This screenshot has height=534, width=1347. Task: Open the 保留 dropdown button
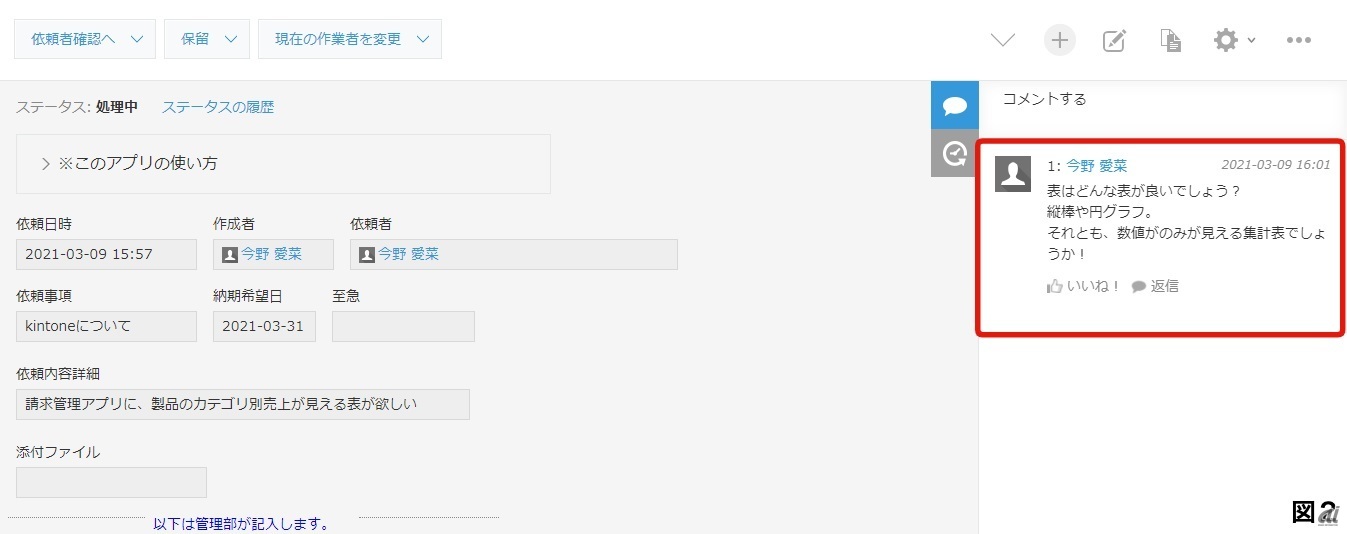[206, 39]
